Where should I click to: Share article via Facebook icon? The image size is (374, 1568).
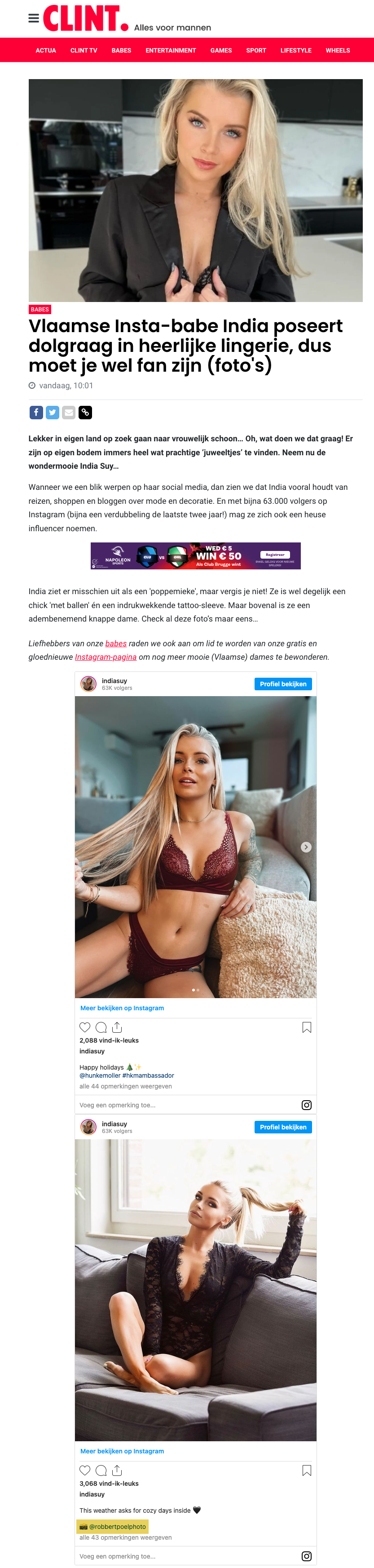[x=36, y=413]
